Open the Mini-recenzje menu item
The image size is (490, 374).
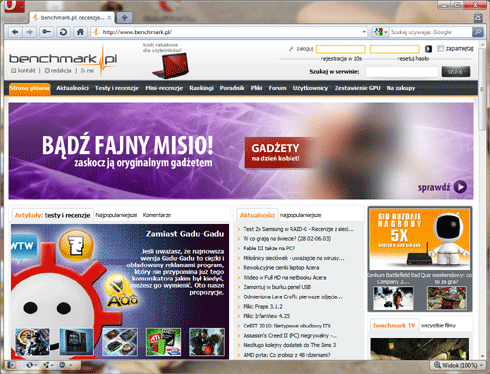164,88
